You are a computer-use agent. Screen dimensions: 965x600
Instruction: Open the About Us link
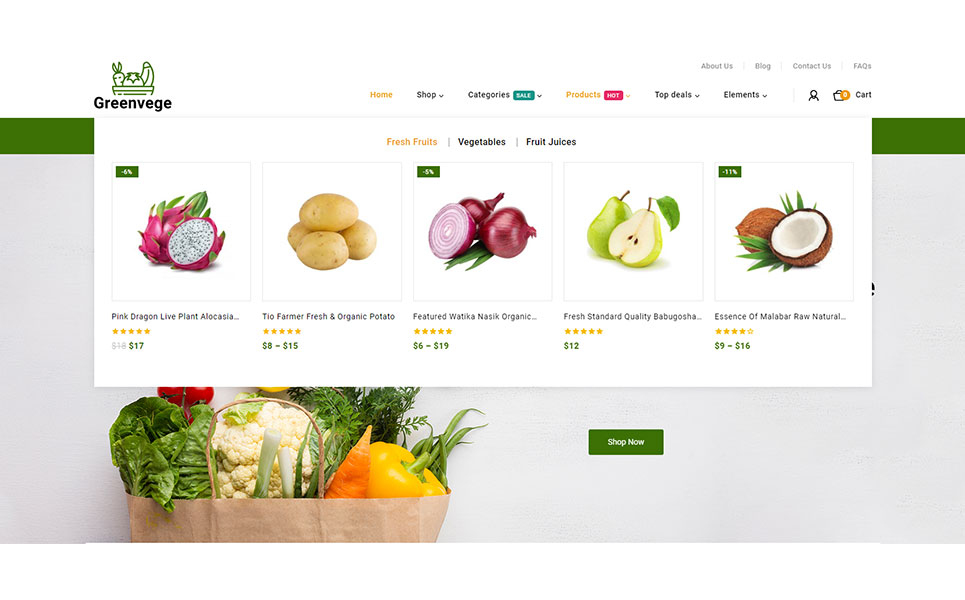click(x=717, y=66)
